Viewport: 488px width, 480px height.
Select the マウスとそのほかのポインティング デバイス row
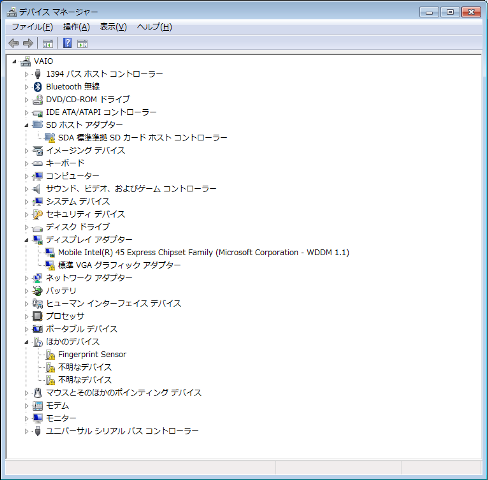123,393
